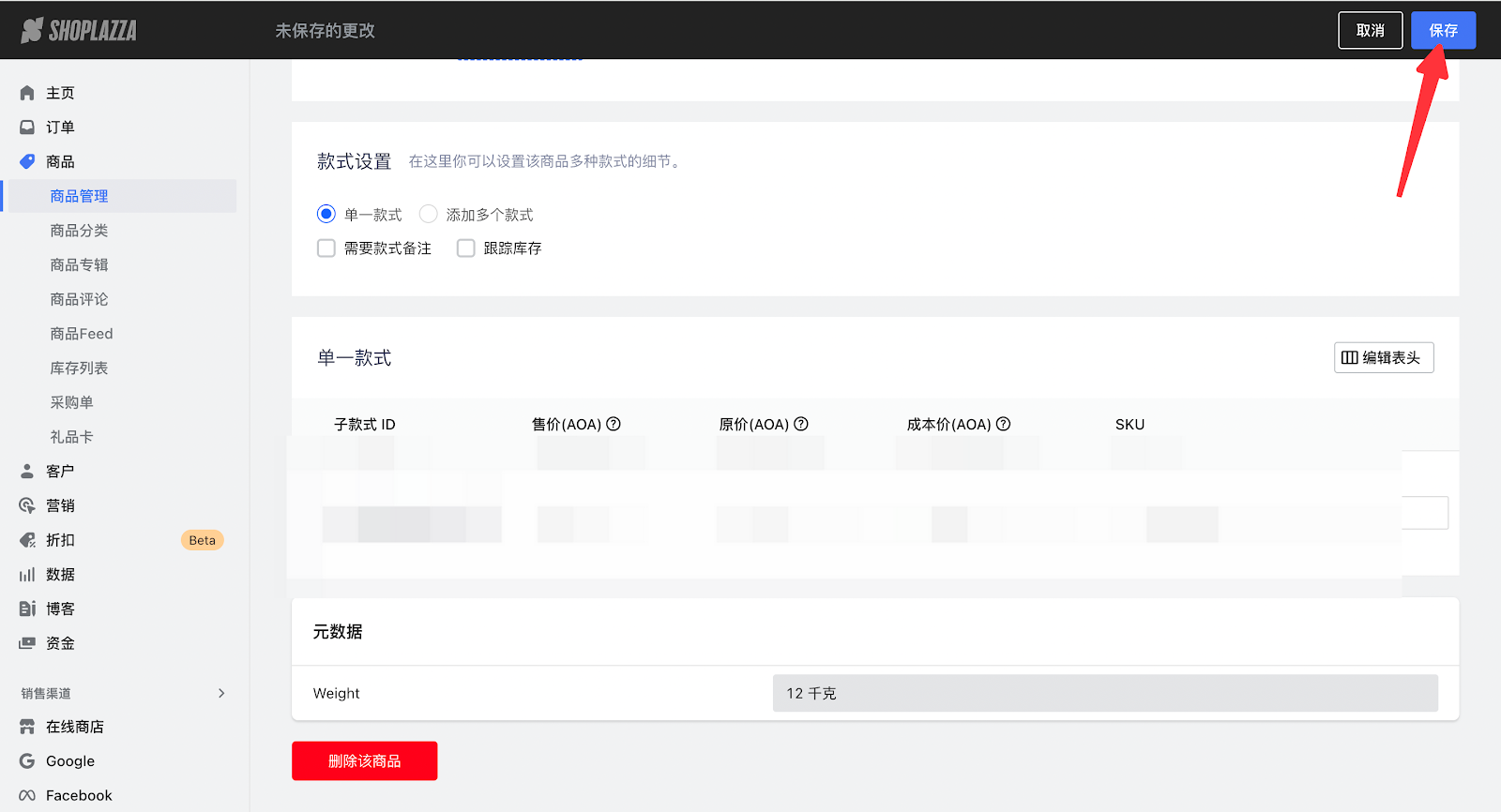Screen dimensions: 1501x812
Task: Collapse the 商品 menu in sidebar
Action: [60, 161]
